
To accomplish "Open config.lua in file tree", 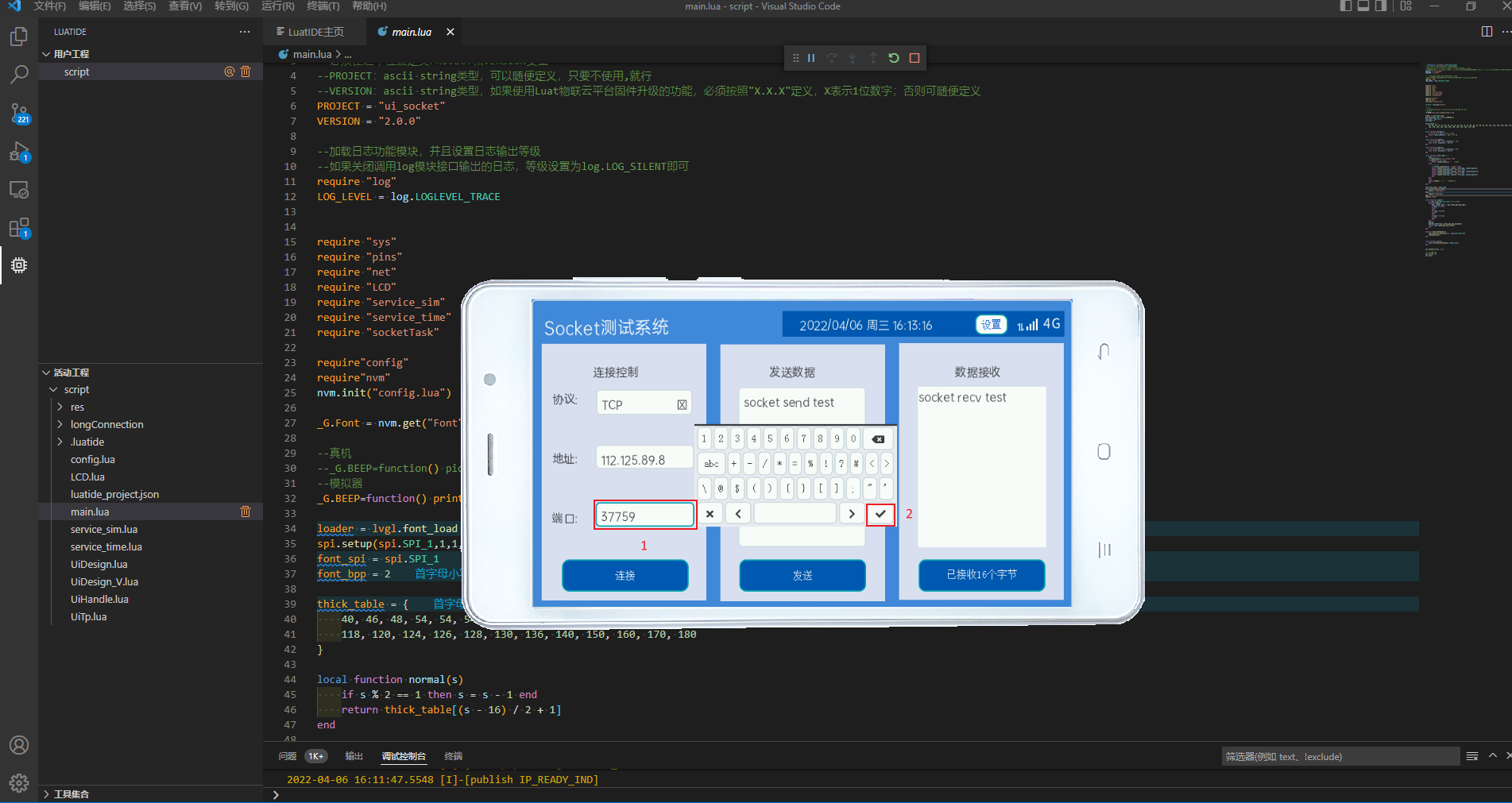I will point(93,460).
